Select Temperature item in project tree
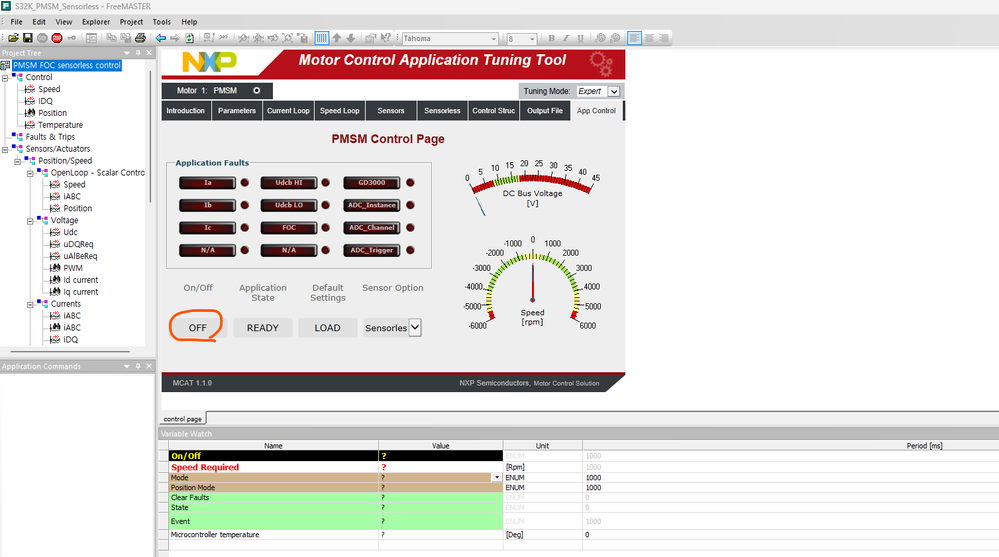This screenshot has width=999, height=557. [x=60, y=125]
